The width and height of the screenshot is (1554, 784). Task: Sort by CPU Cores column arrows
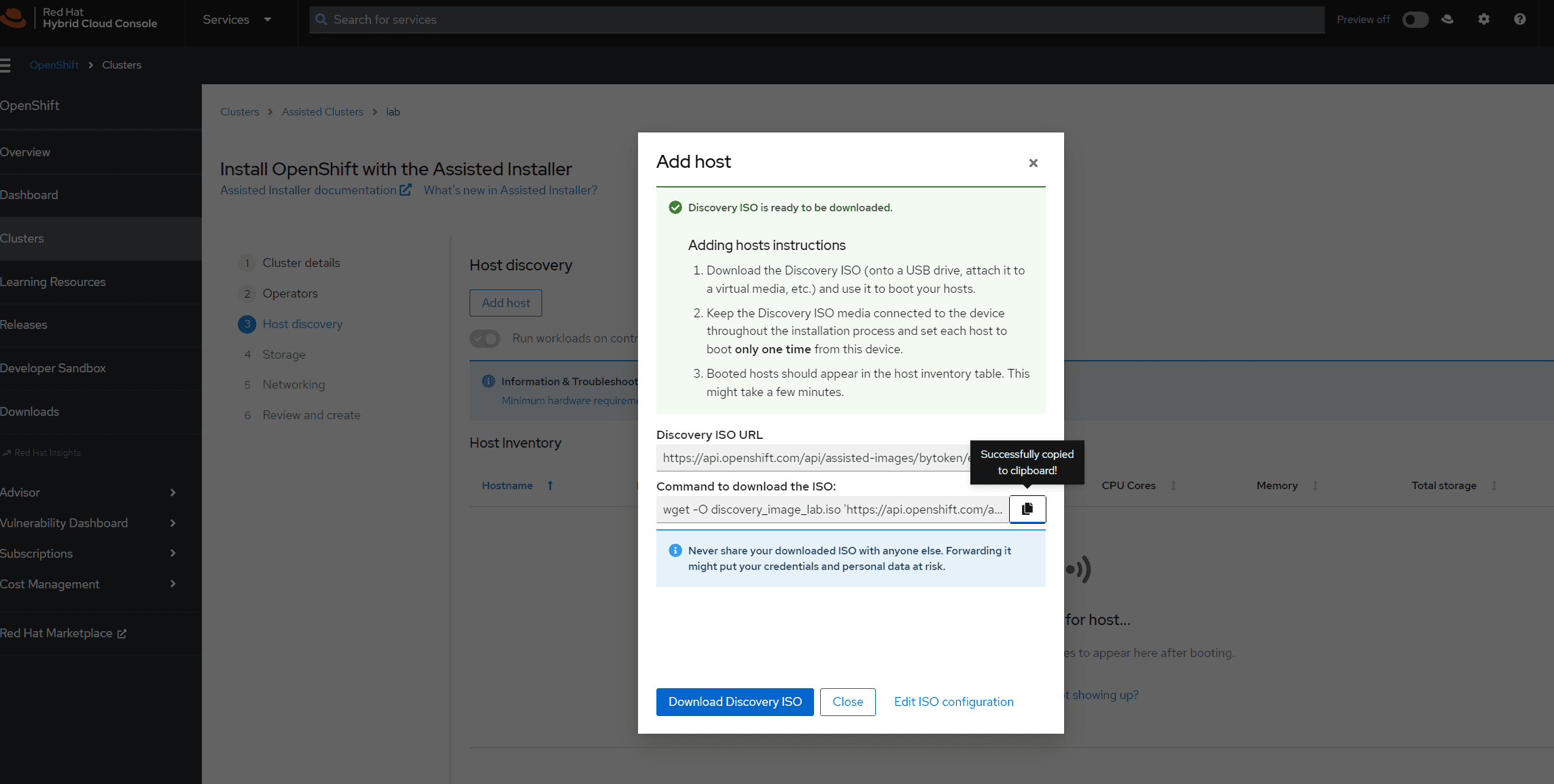(1173, 486)
